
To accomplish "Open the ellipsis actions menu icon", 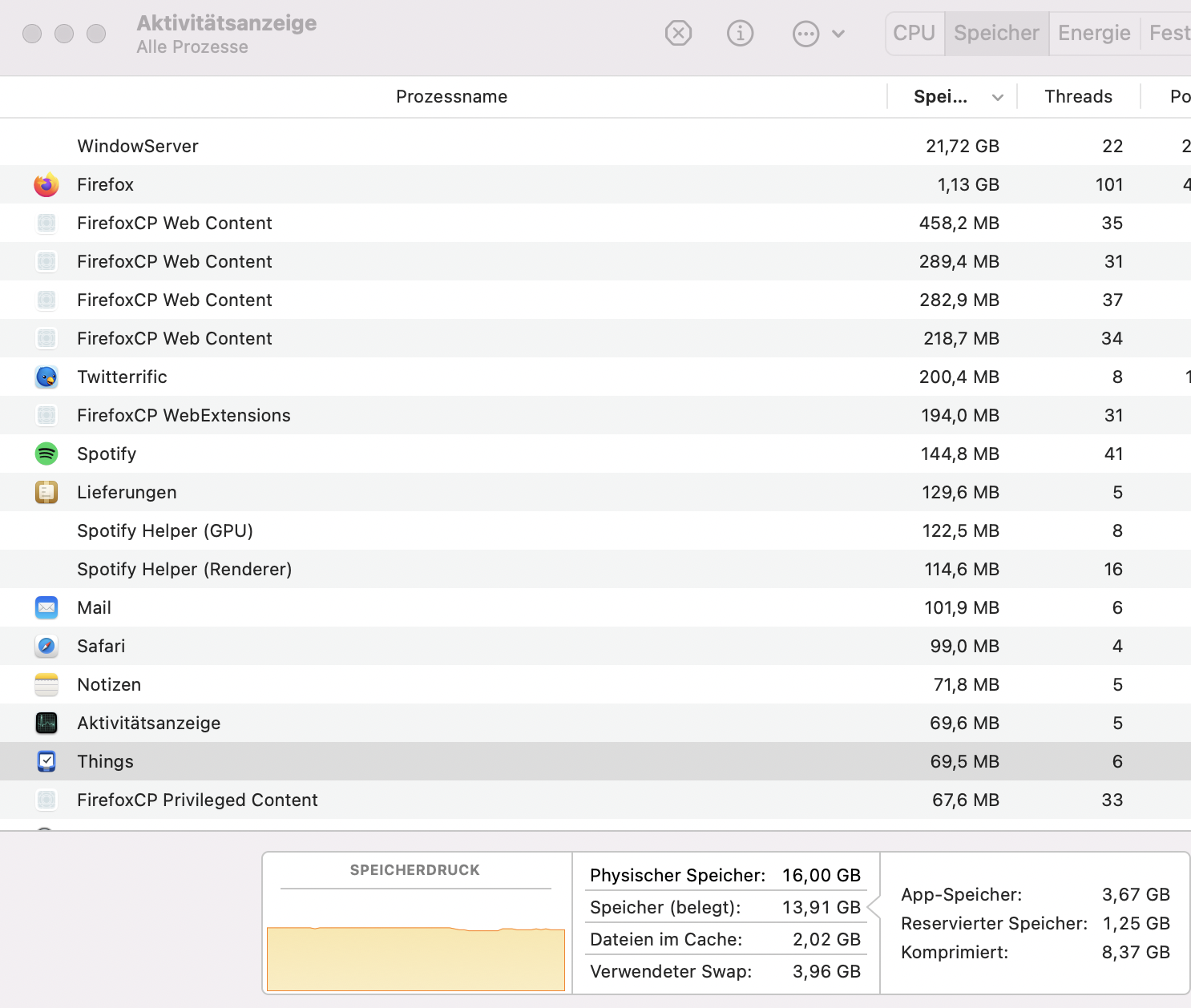I will (x=805, y=34).
